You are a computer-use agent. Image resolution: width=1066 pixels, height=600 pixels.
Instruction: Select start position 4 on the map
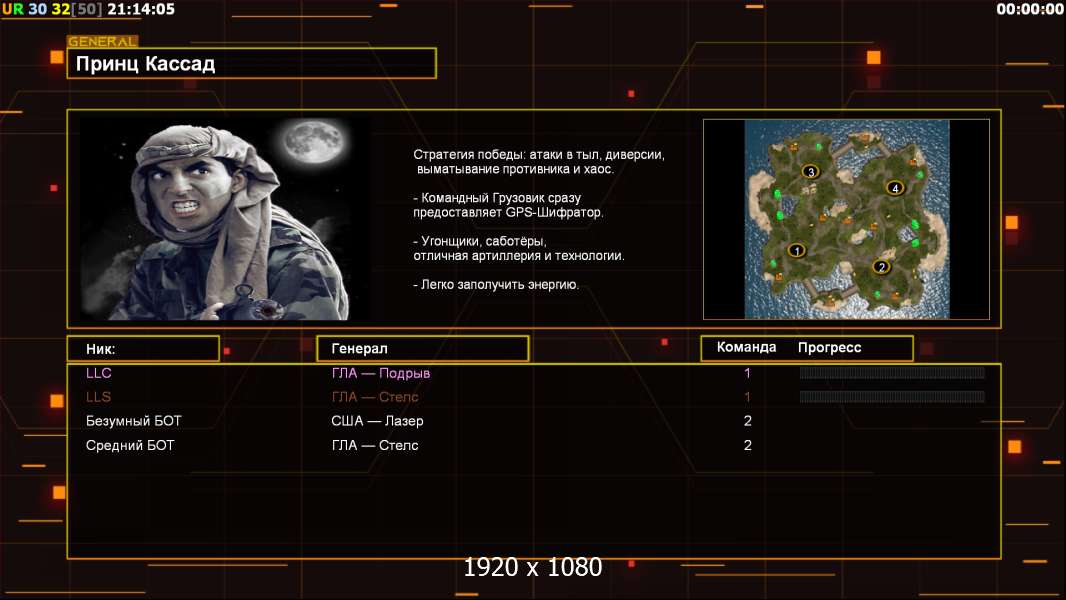[x=895, y=188]
